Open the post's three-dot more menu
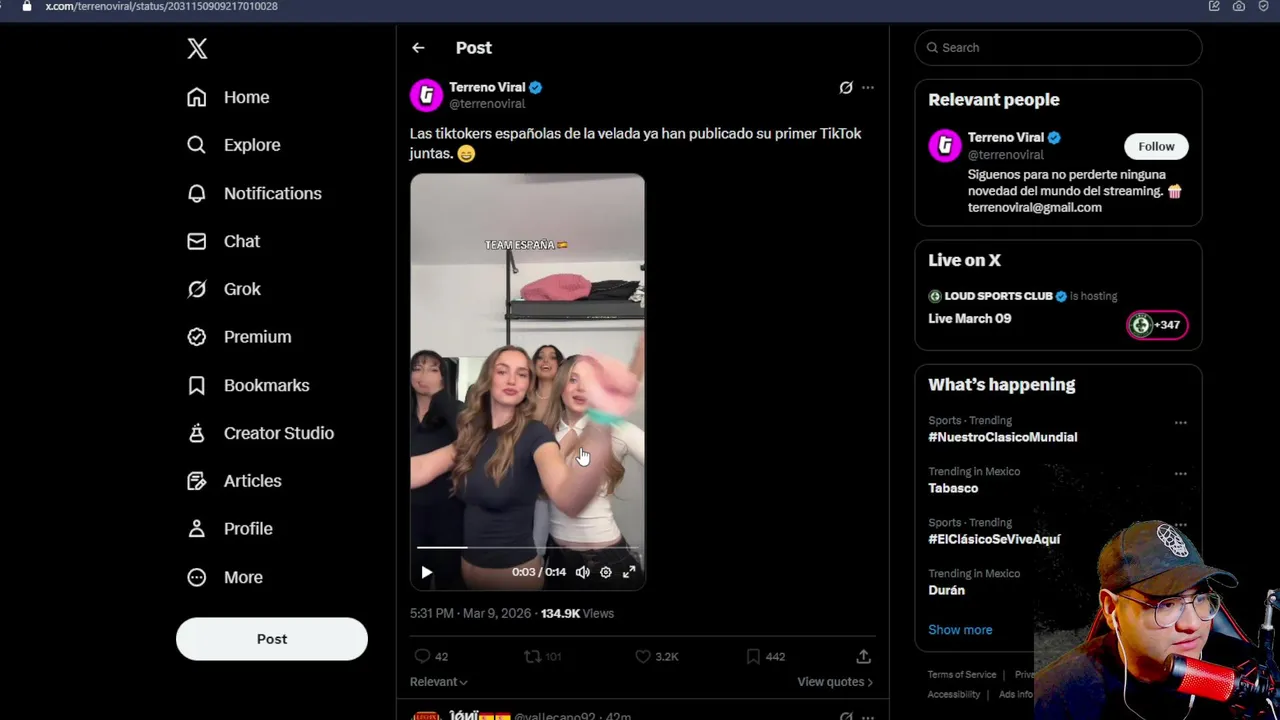Image resolution: width=1280 pixels, height=720 pixels. (x=868, y=88)
